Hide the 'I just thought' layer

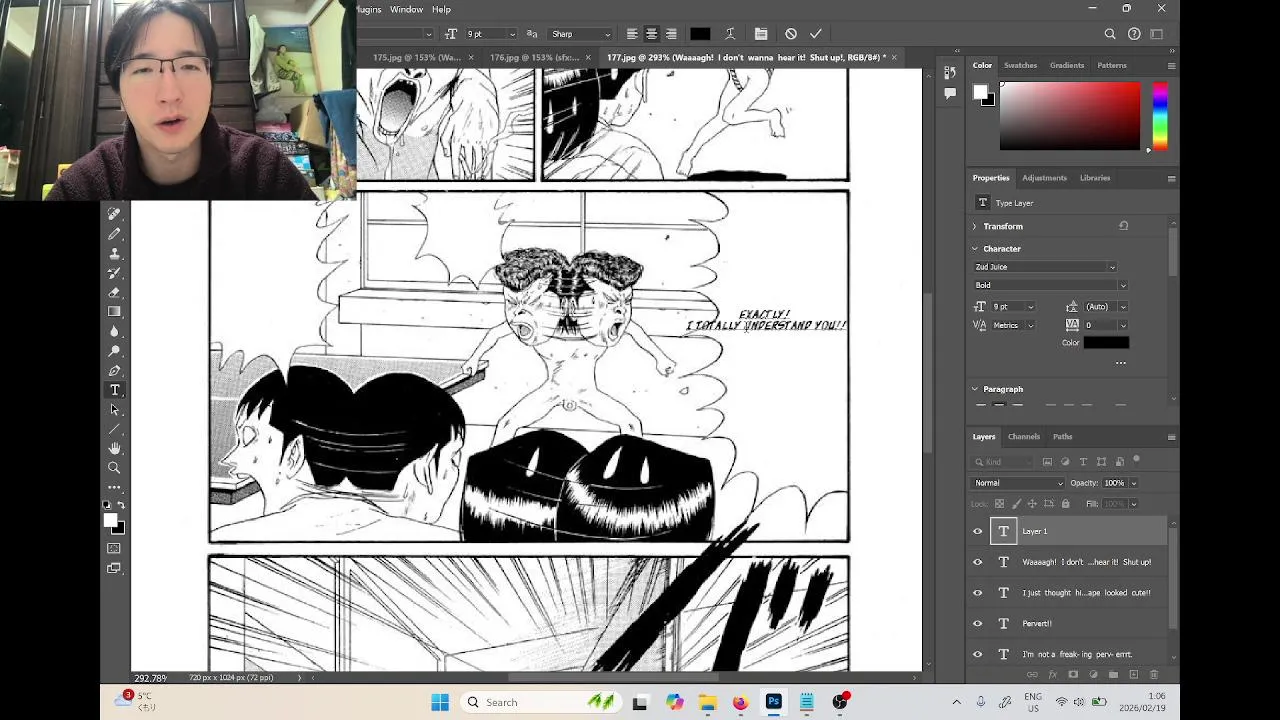tap(978, 593)
